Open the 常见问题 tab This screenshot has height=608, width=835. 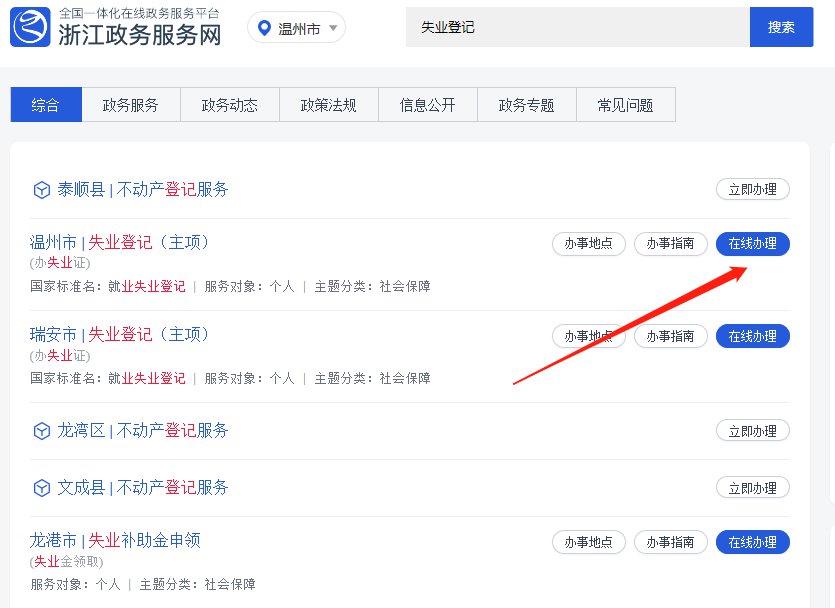click(625, 105)
